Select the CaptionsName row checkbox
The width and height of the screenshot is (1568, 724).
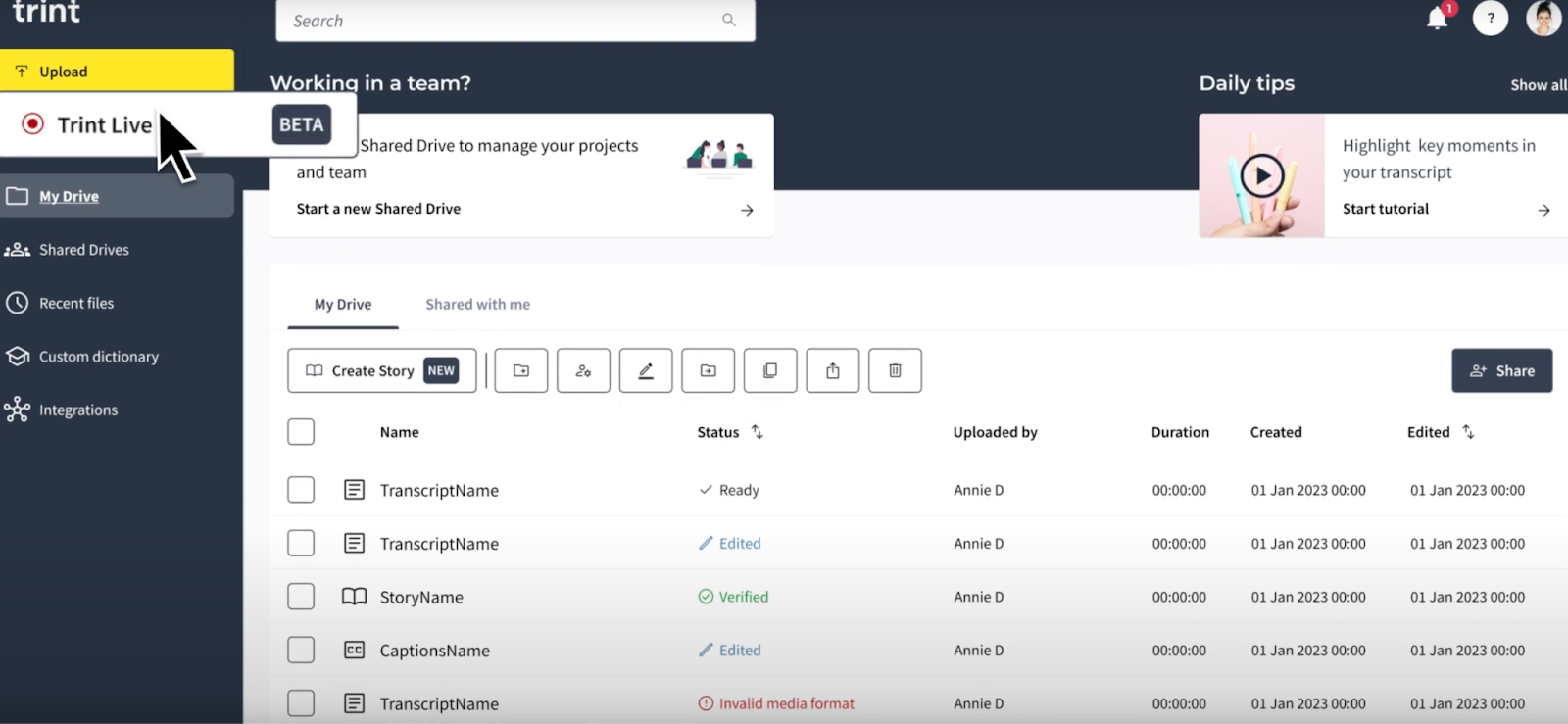click(301, 650)
